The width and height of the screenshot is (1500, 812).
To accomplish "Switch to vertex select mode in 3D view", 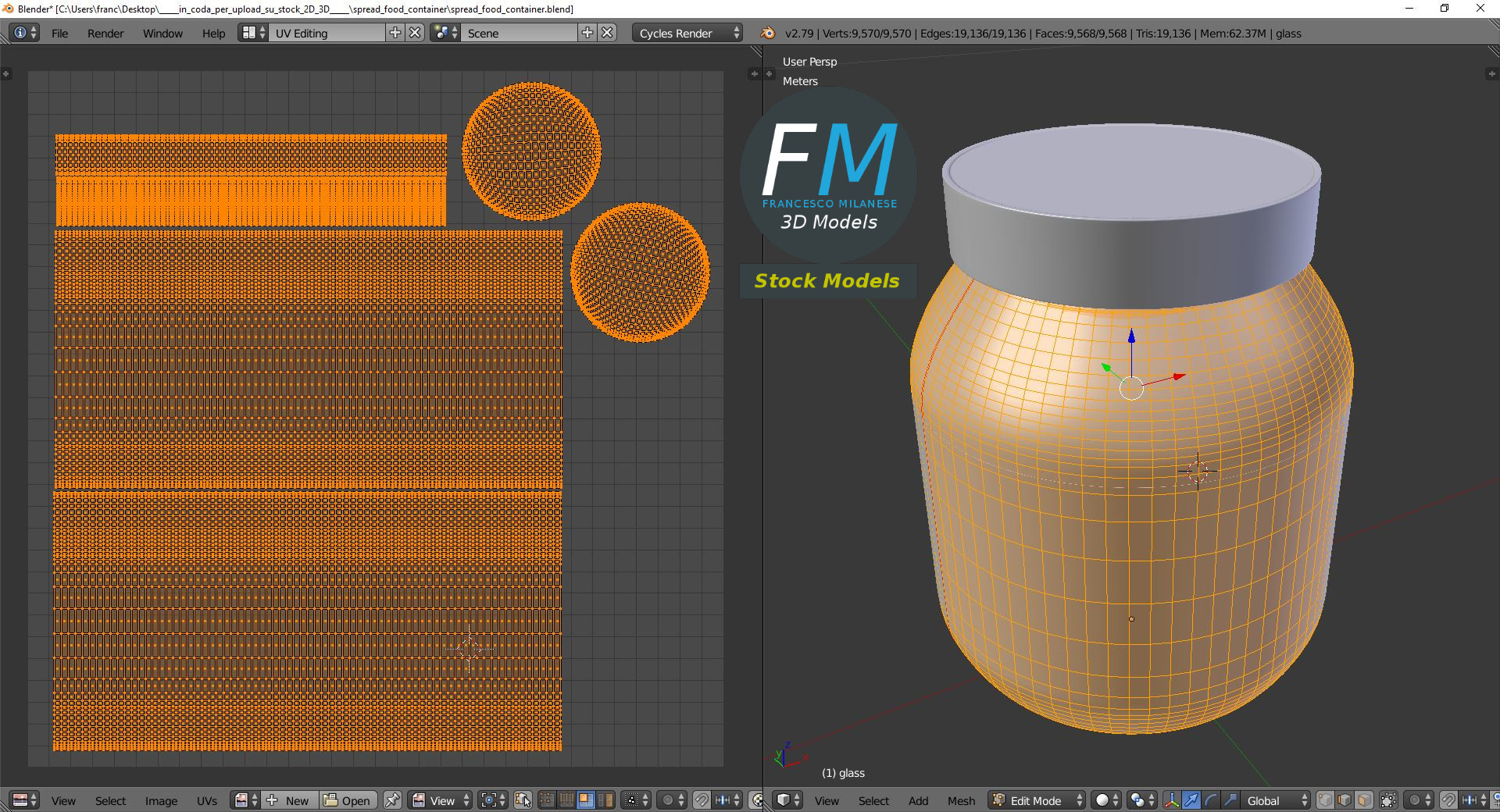I will pyautogui.click(x=1326, y=800).
